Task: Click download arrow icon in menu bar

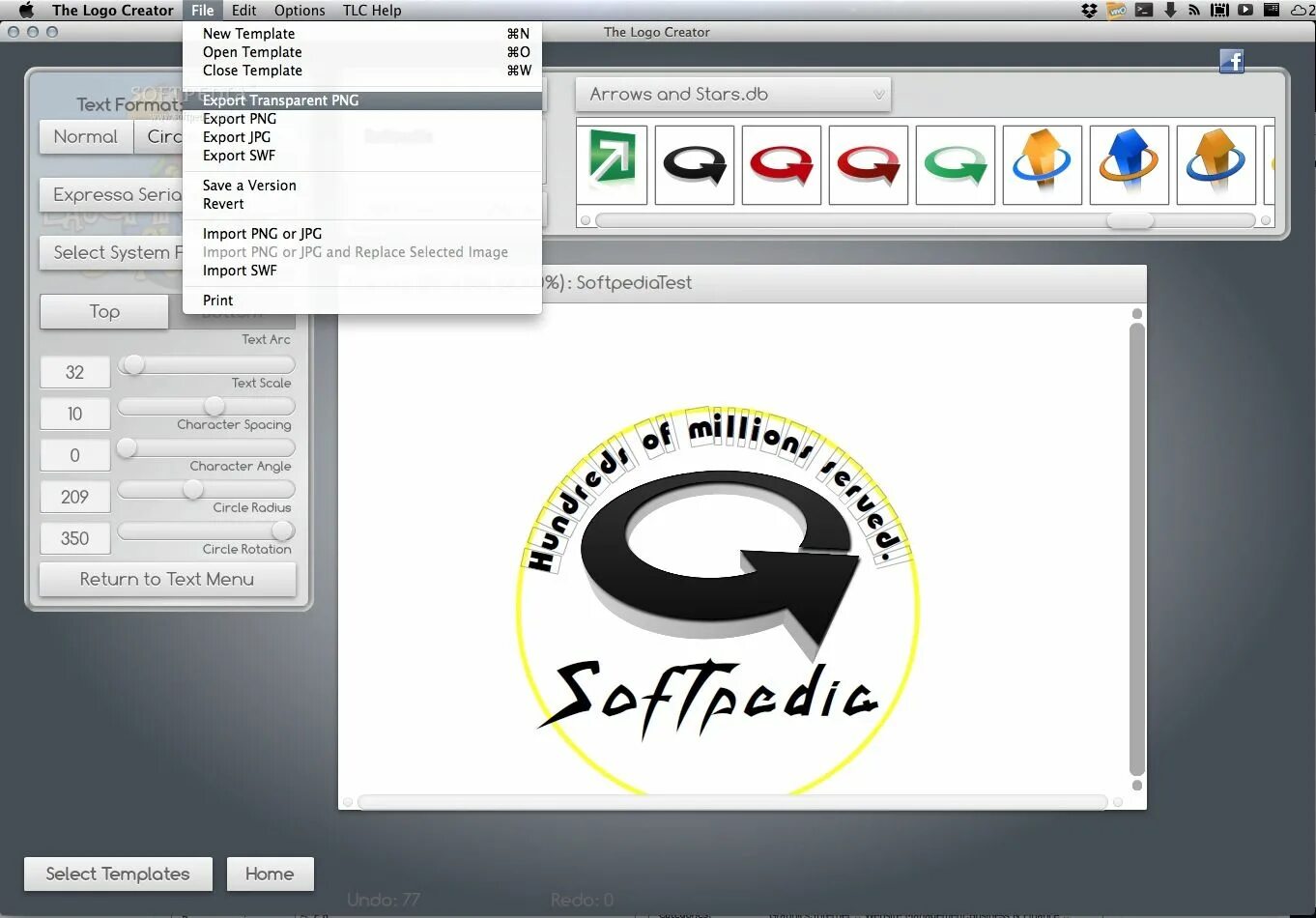Action: pos(1170,10)
